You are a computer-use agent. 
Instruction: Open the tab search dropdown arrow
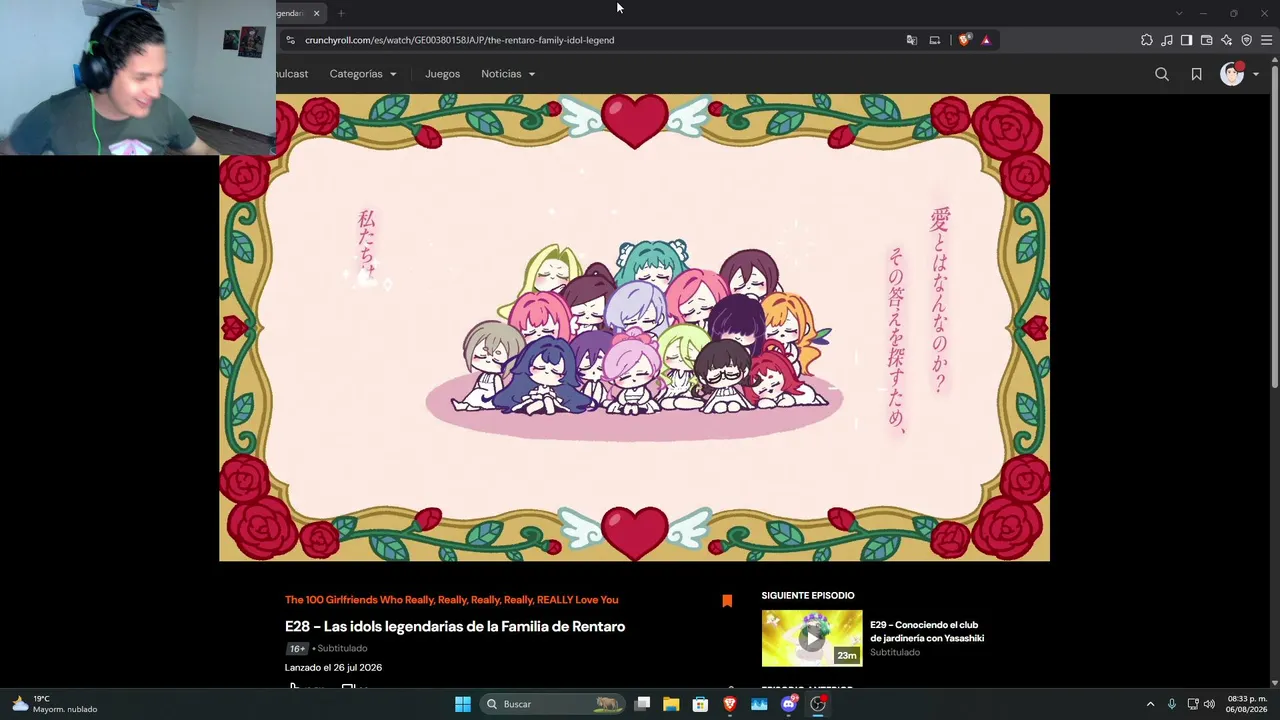tap(1179, 13)
